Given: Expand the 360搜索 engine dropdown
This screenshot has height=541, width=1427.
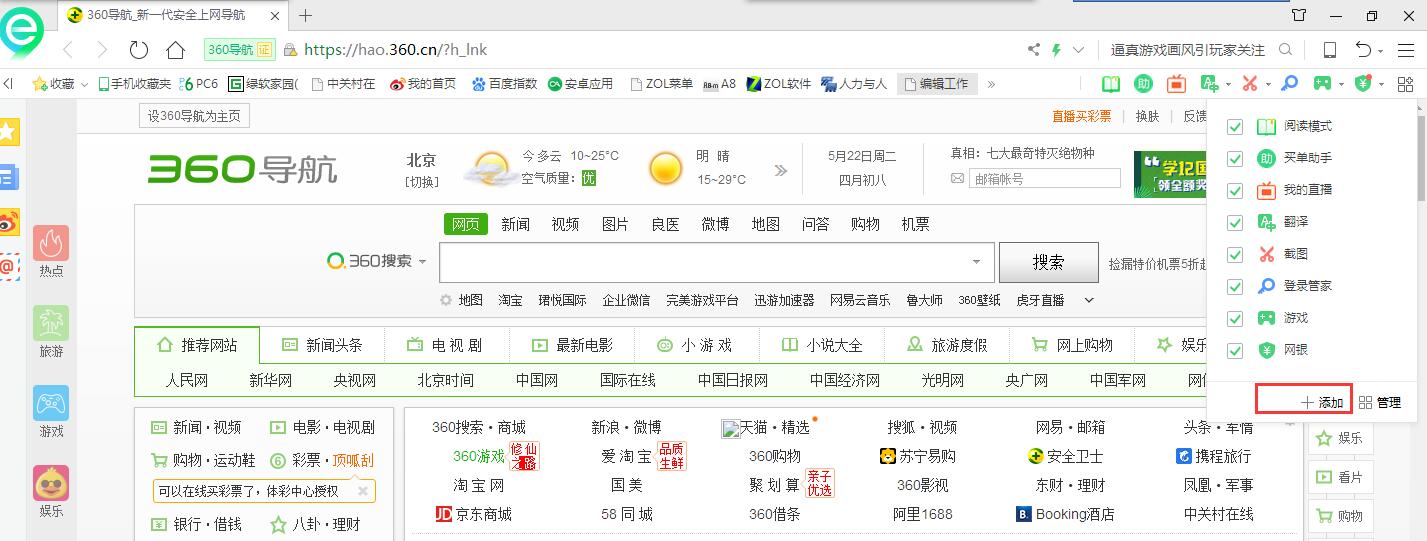Looking at the screenshot, I should [x=422, y=262].
